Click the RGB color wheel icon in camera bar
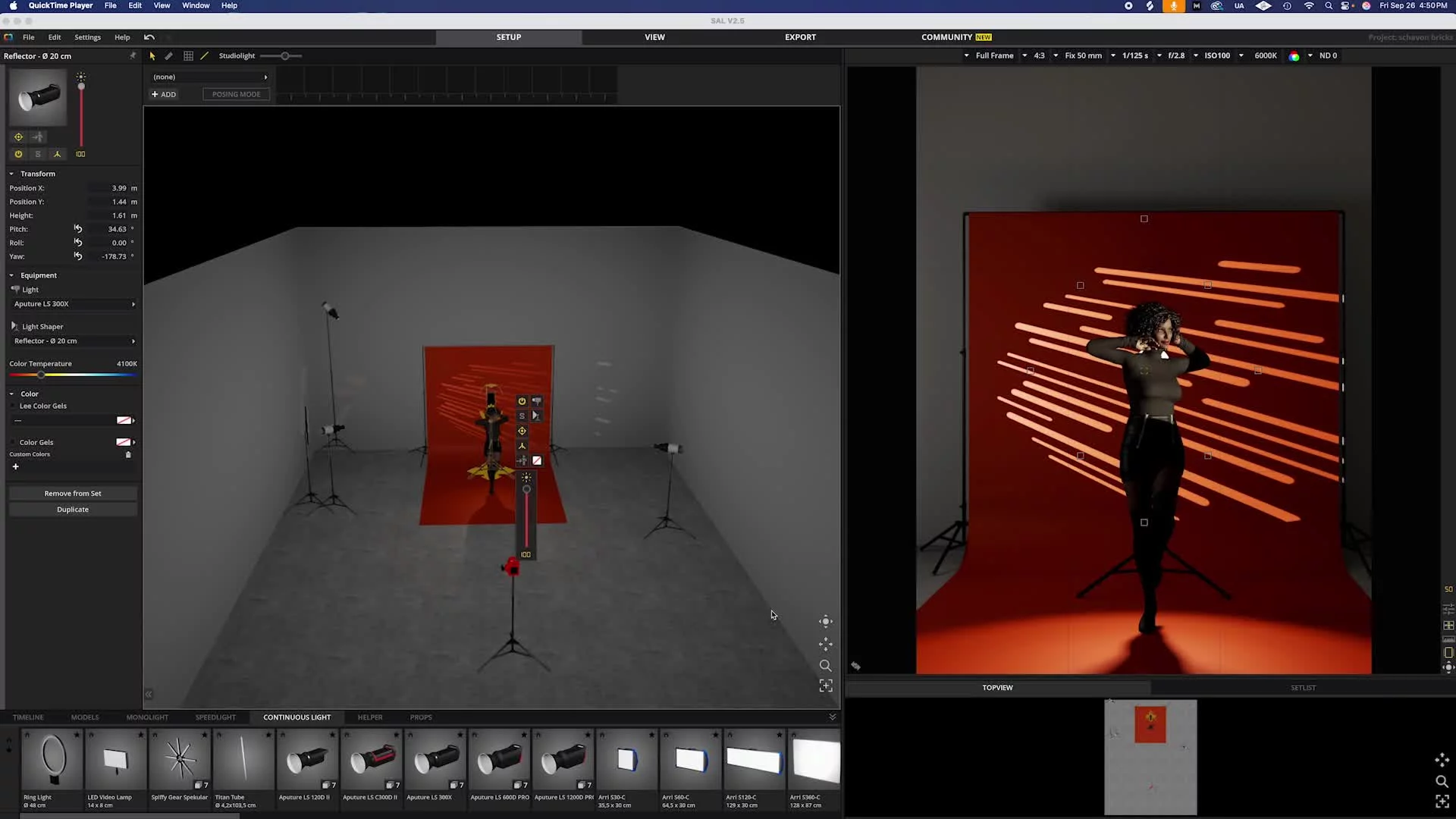Screen dimensions: 1456x819 click(x=1294, y=56)
